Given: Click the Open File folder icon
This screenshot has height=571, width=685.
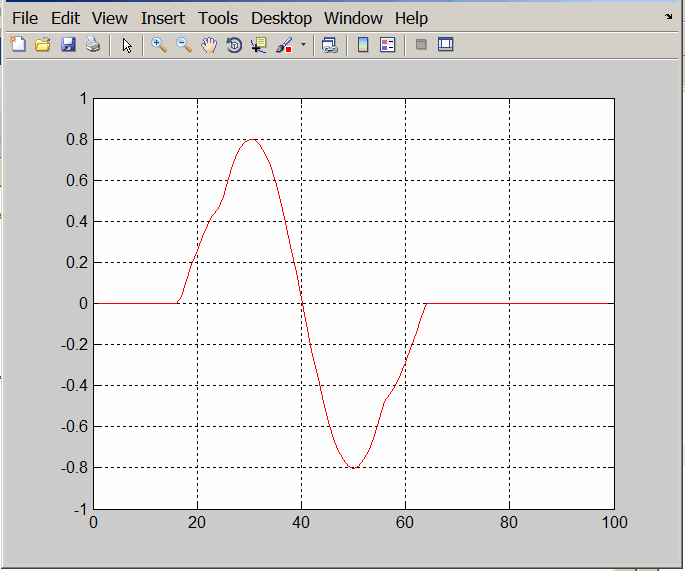Looking at the screenshot, I should point(42,45).
